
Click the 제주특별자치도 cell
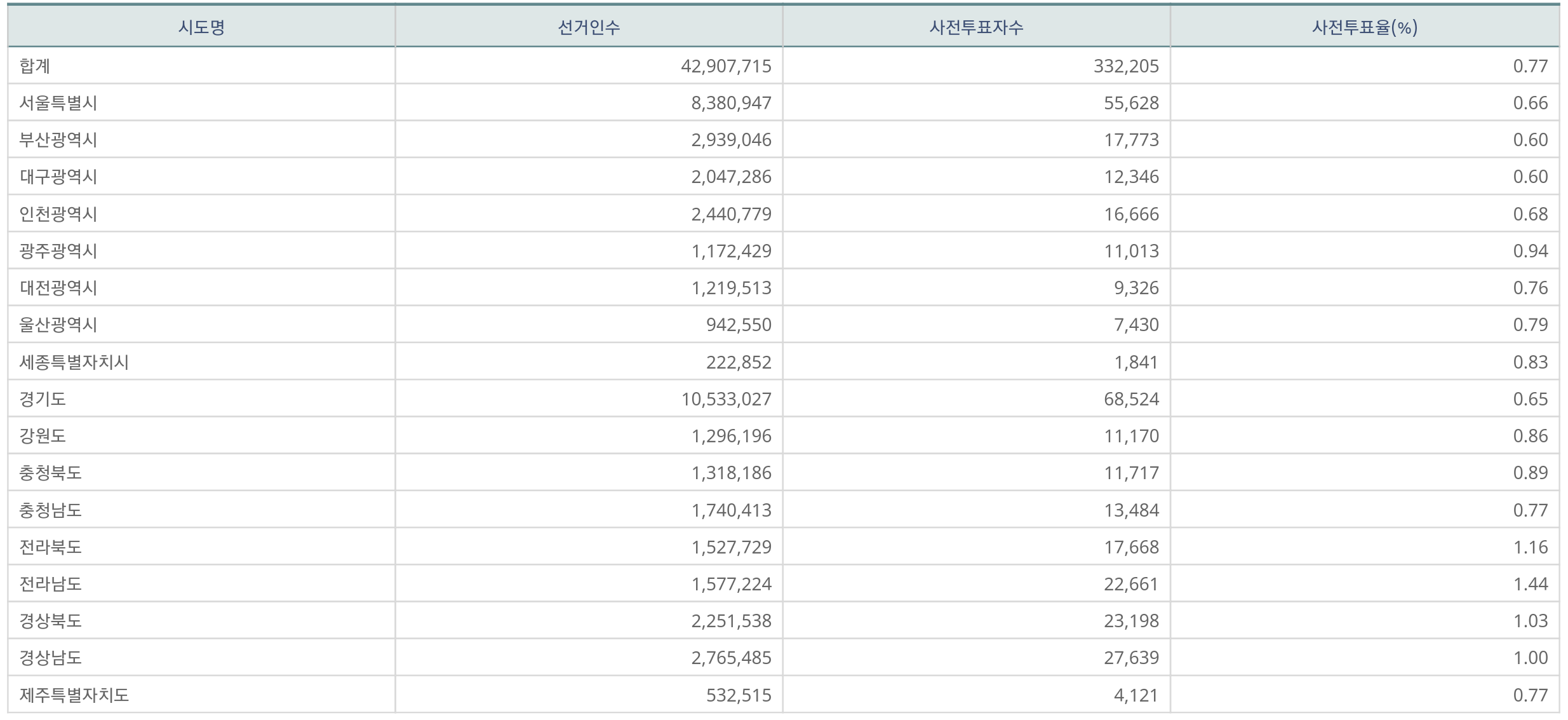tap(74, 695)
